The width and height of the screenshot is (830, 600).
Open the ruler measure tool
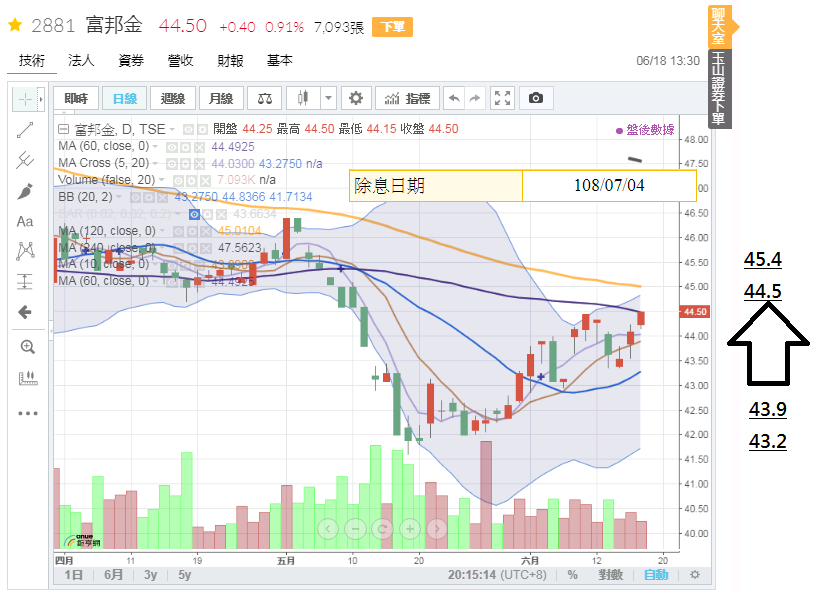[28, 378]
